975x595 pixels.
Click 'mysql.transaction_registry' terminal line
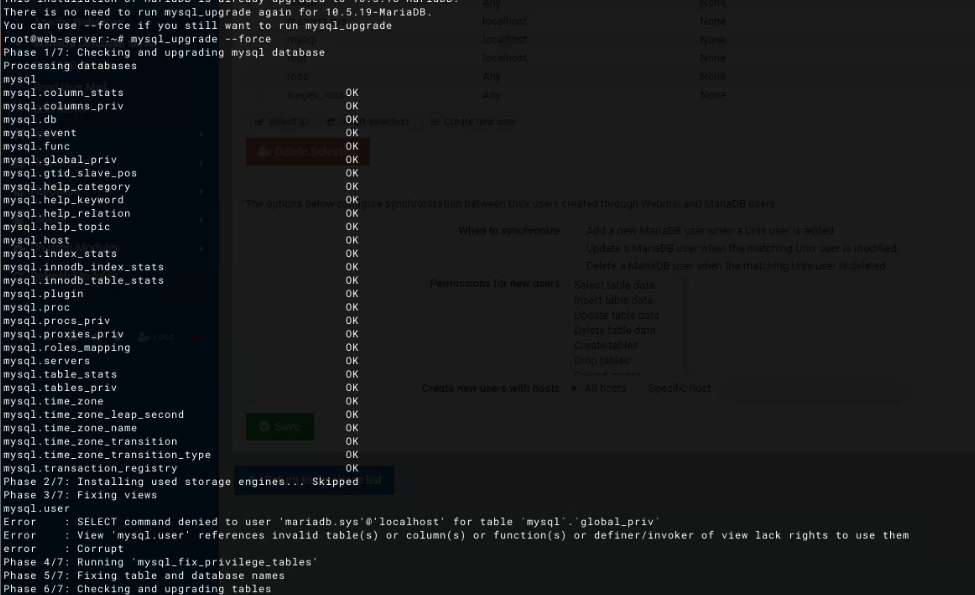tap(90, 469)
